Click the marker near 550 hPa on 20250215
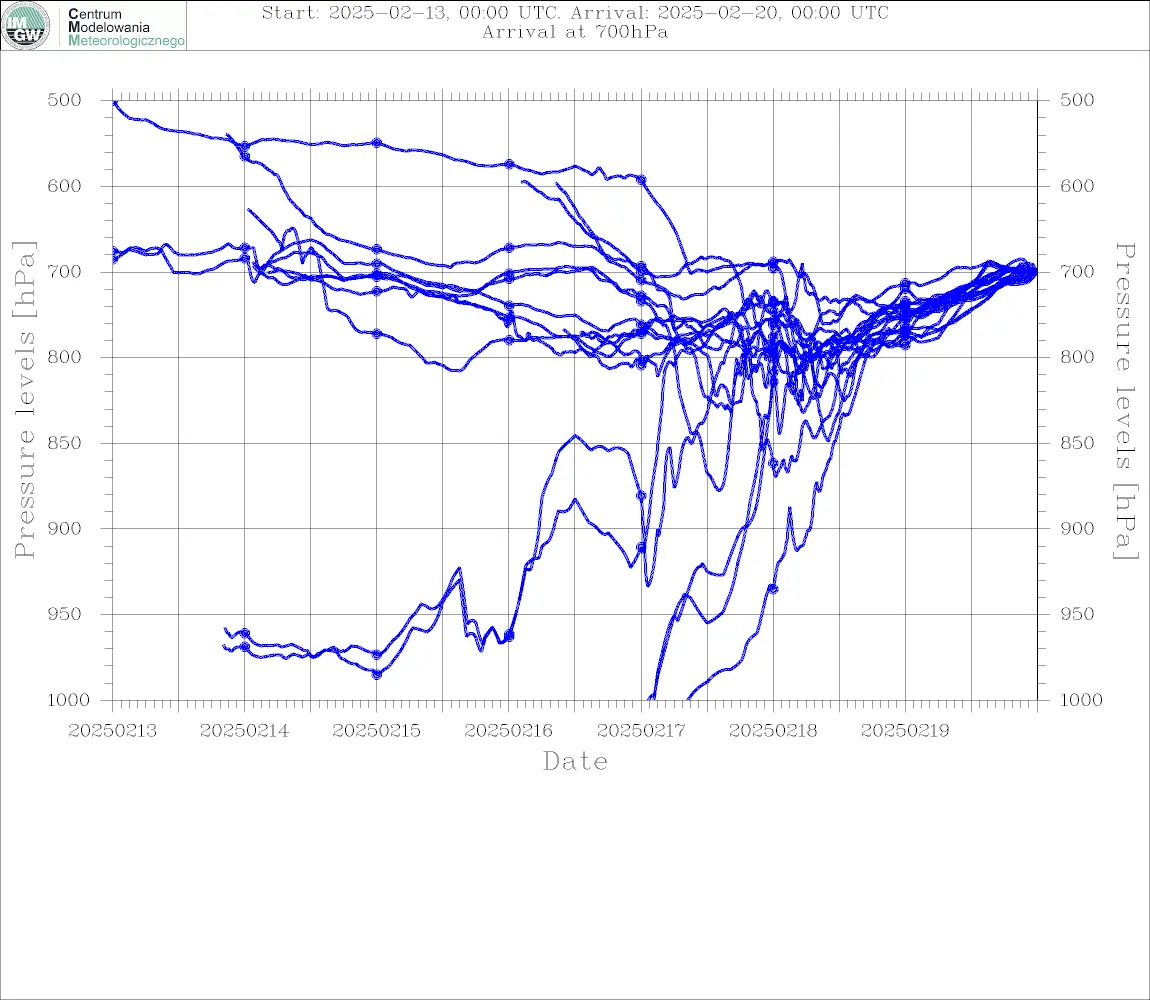The width and height of the screenshot is (1150, 1000). [x=377, y=142]
